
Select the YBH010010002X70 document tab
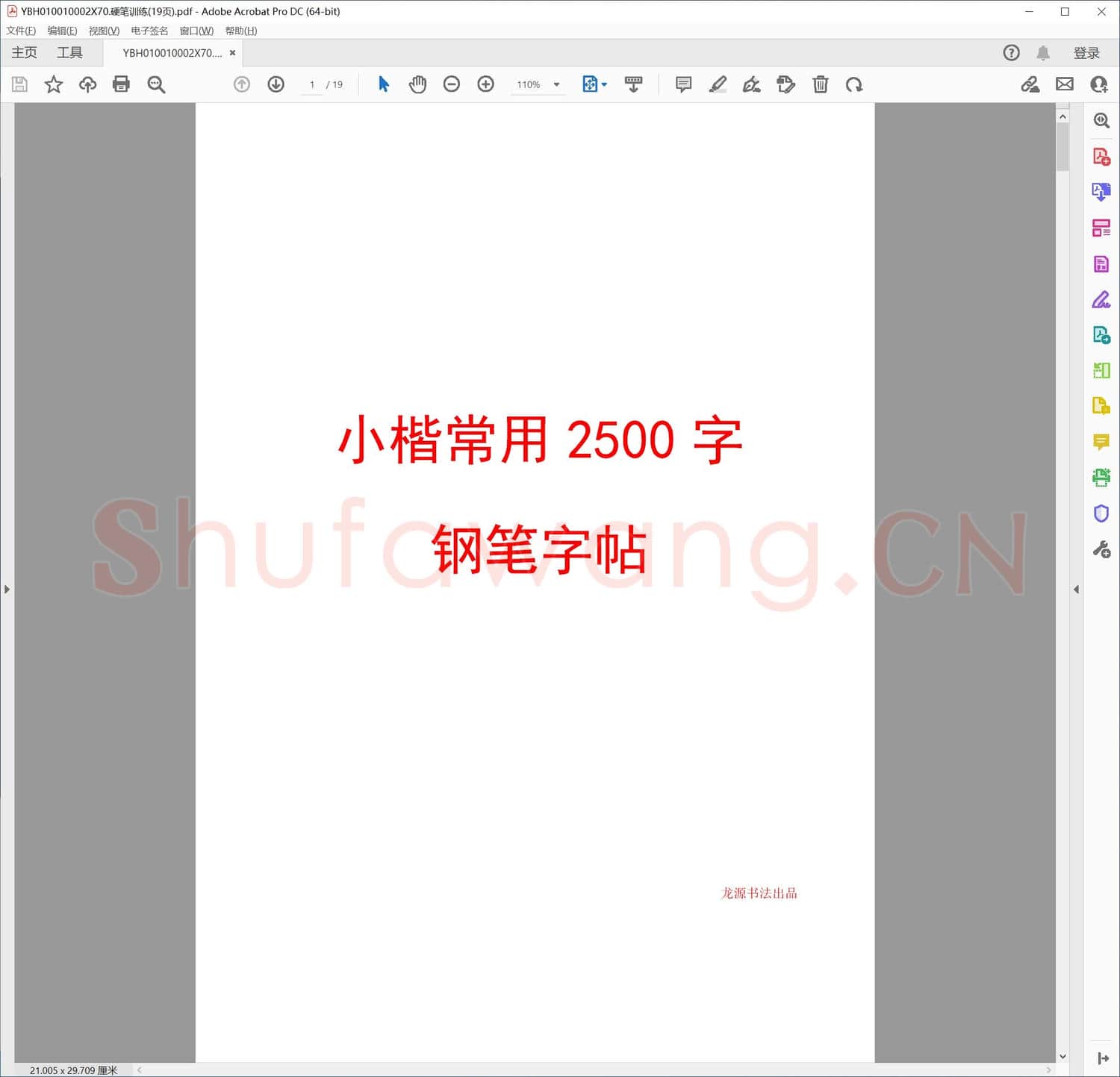point(172,53)
